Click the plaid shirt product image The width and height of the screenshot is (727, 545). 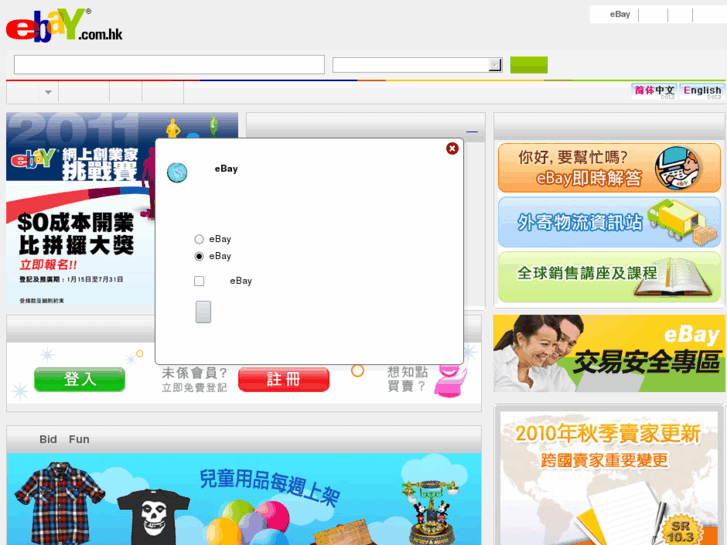tap(58, 503)
